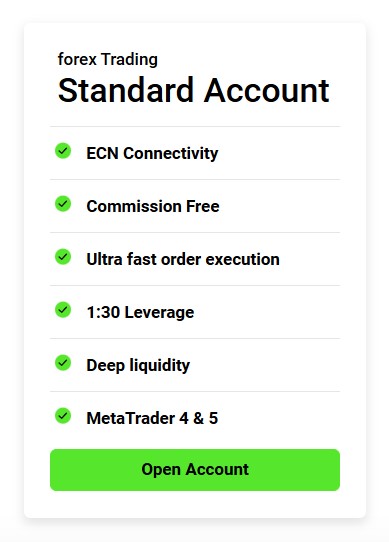
Task: Click the word forex in the subtitle
Action: [77, 59]
